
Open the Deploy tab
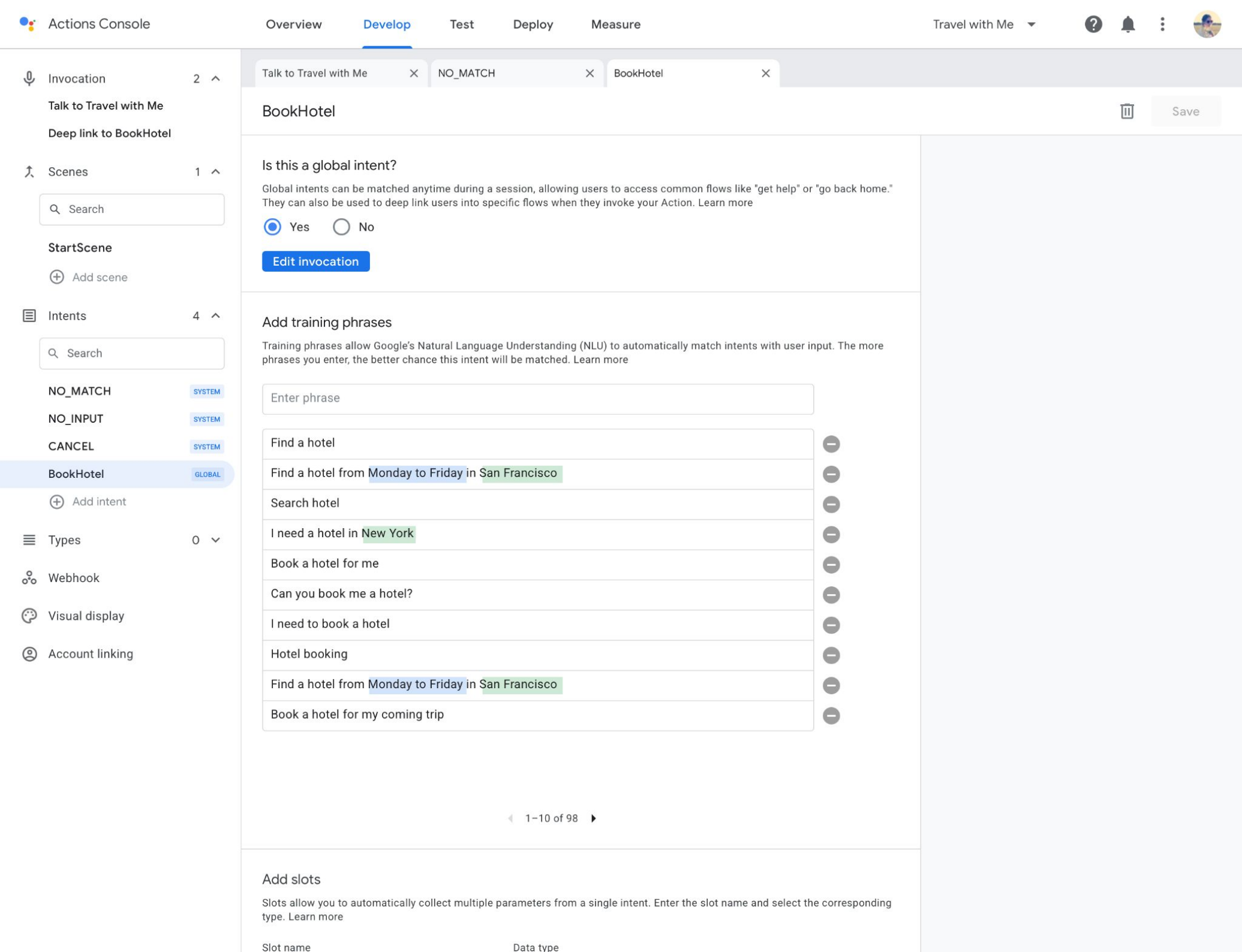pyautogui.click(x=533, y=24)
